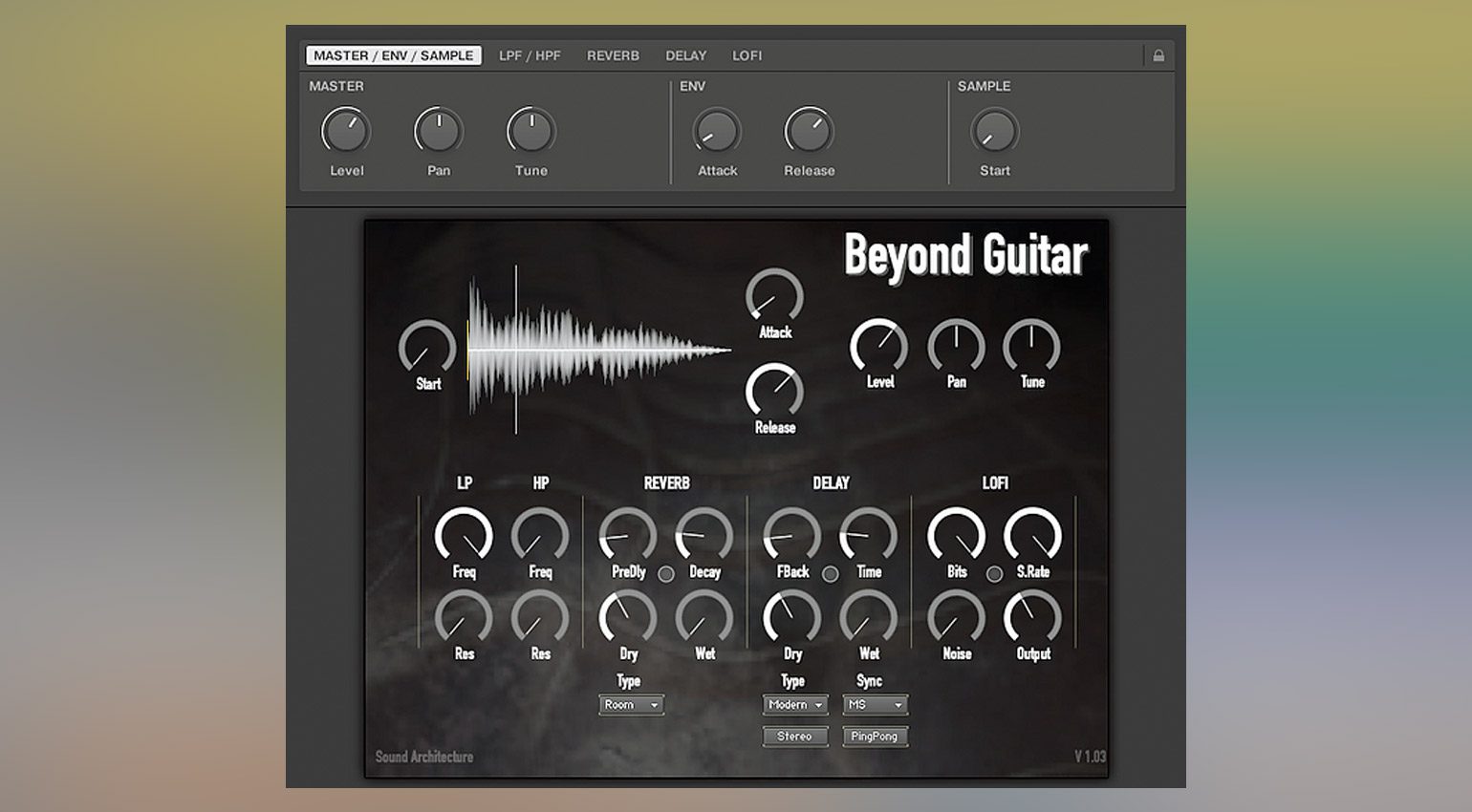Screen dimensions: 1472x812
Task: Click the Release knob right of the waveform
Action: coord(774,392)
